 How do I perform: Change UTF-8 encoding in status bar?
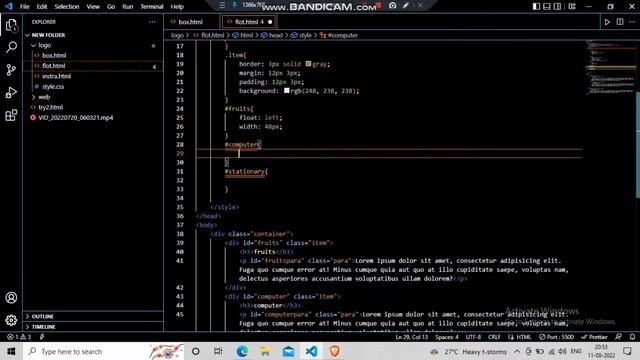coord(473,337)
